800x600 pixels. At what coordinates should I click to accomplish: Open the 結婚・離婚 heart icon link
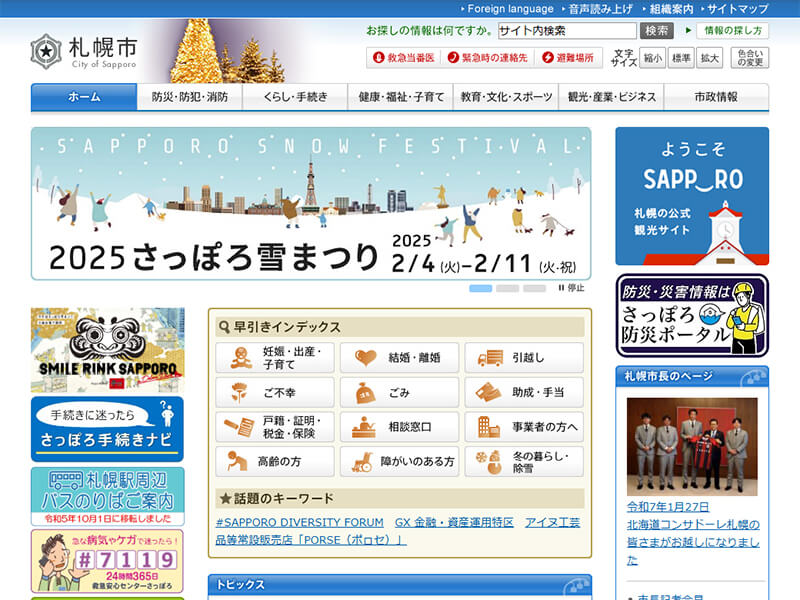click(x=365, y=358)
